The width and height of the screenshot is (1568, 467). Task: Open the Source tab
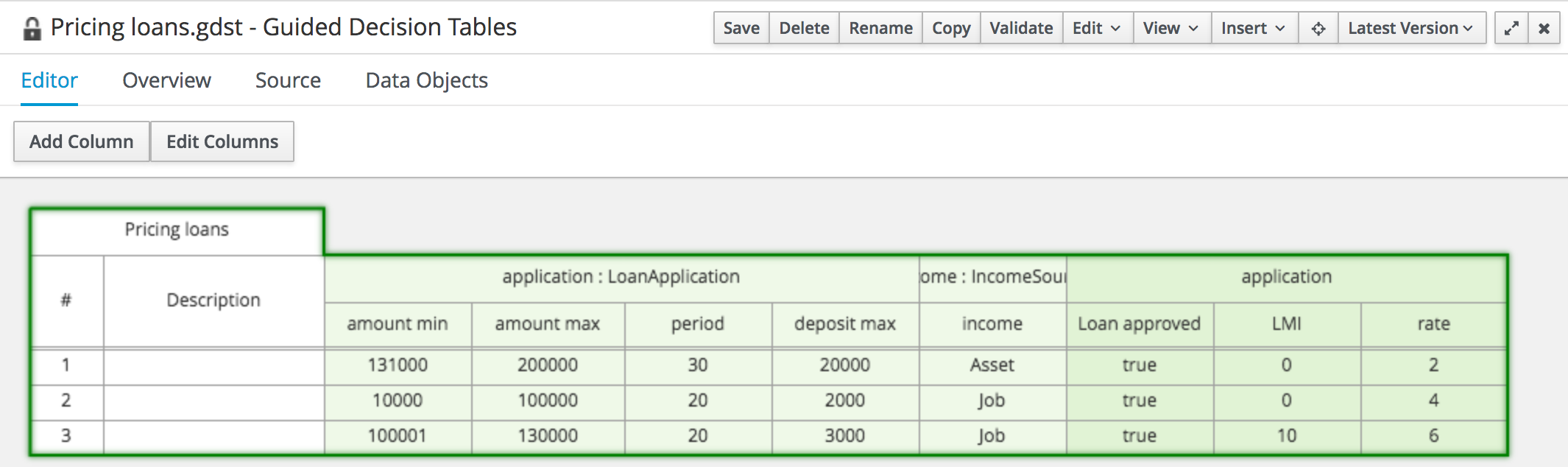click(288, 80)
